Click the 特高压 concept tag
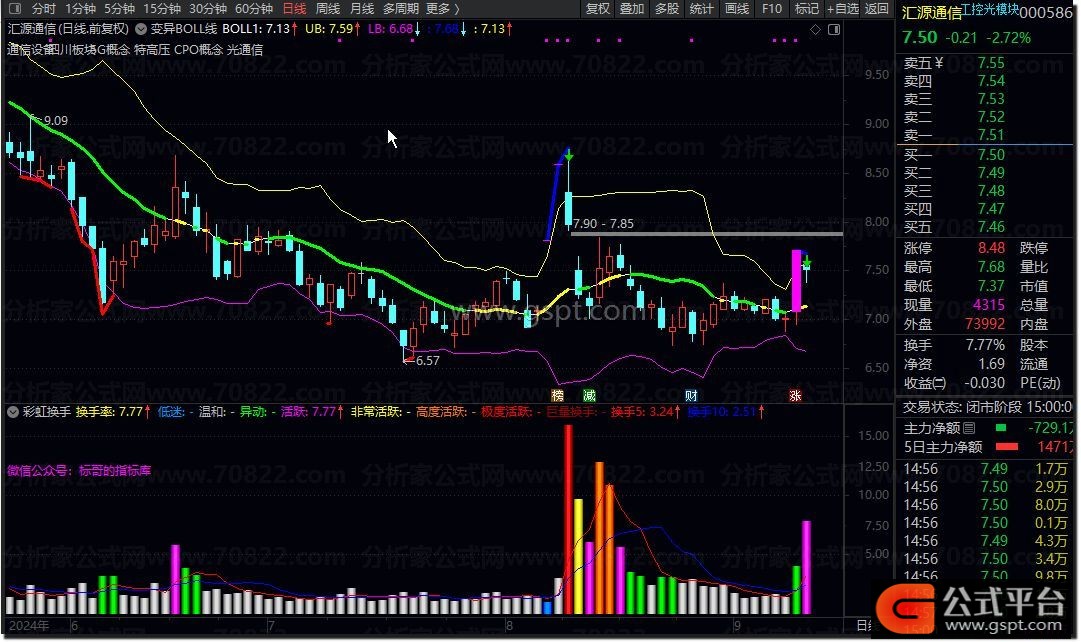The width and height of the screenshot is (1081, 642). 152,50
